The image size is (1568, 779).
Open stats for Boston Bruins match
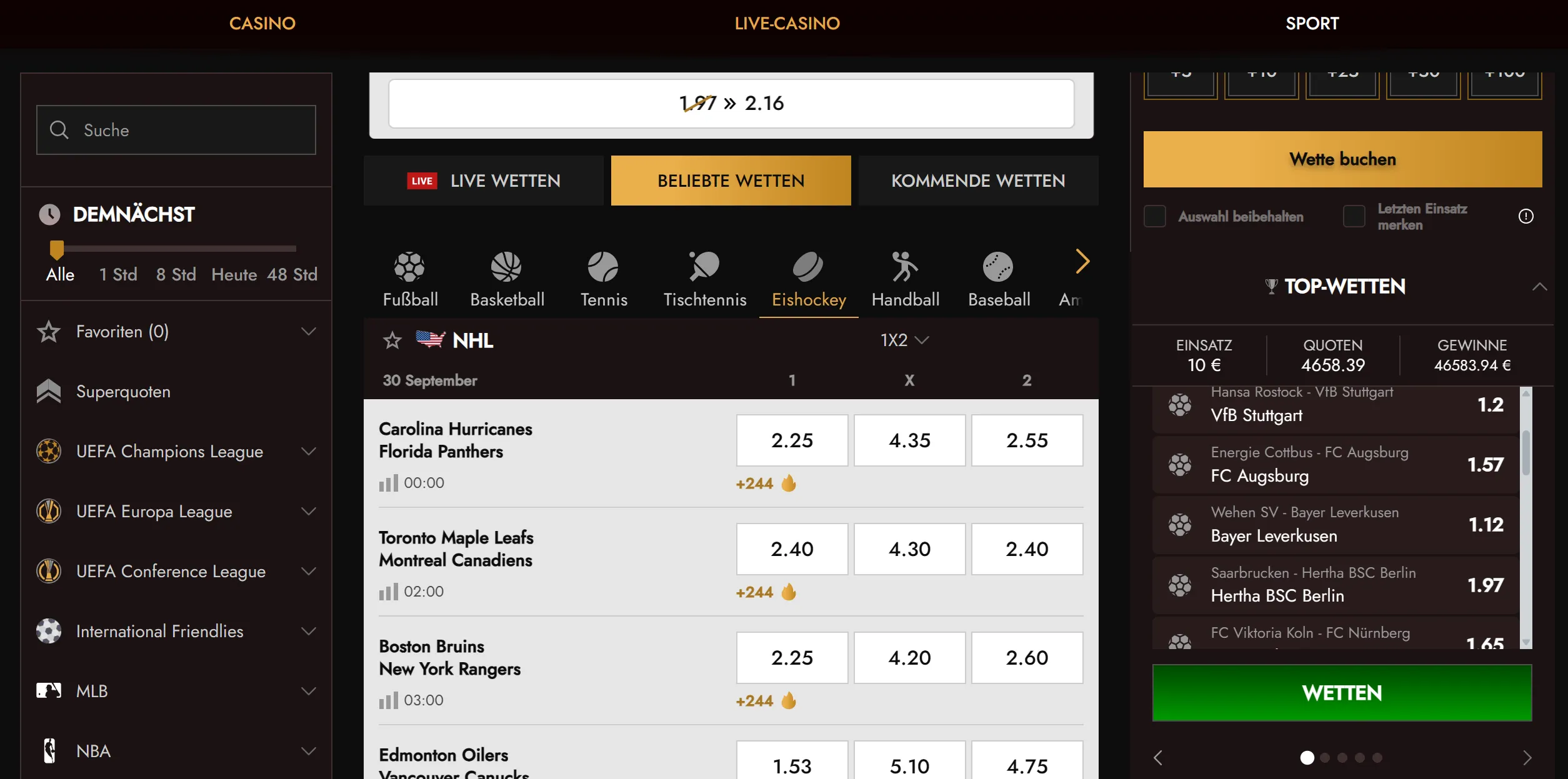(388, 700)
